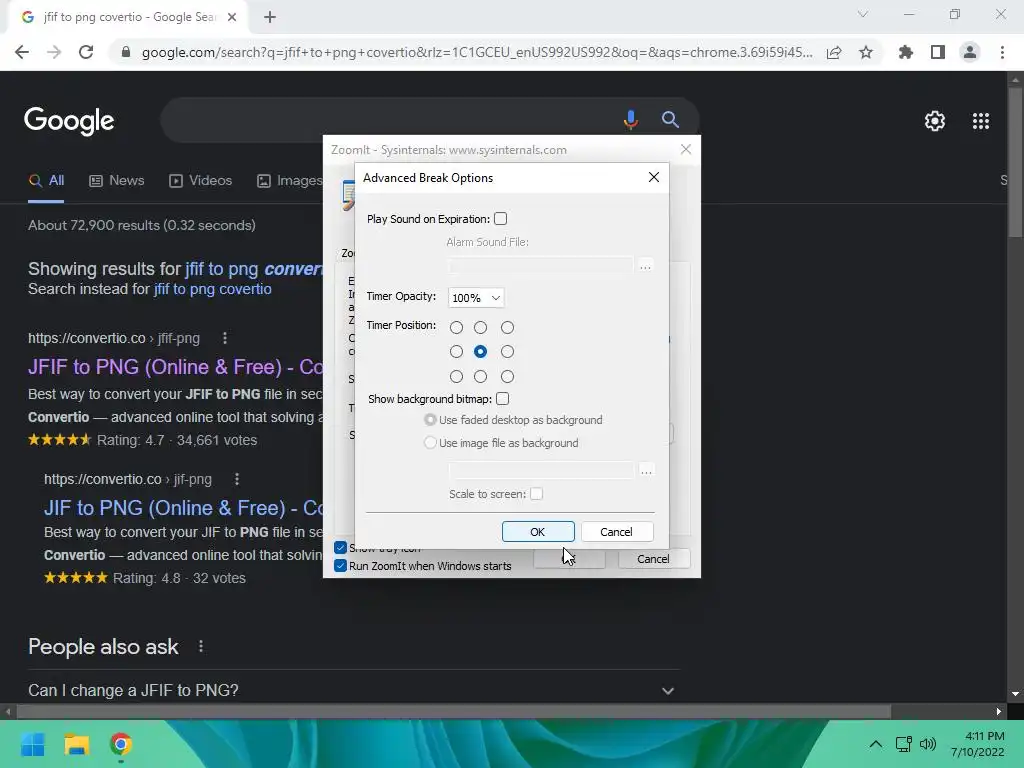
Task: Open network status tray icon
Action: (x=904, y=744)
